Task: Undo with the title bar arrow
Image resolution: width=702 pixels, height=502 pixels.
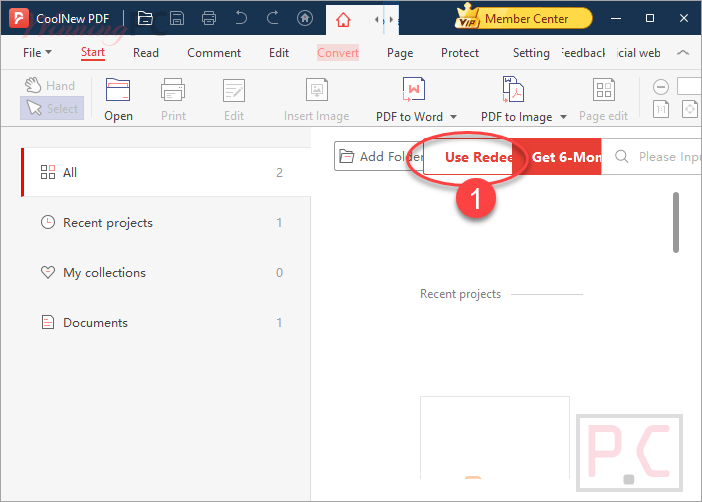Action: [x=241, y=18]
